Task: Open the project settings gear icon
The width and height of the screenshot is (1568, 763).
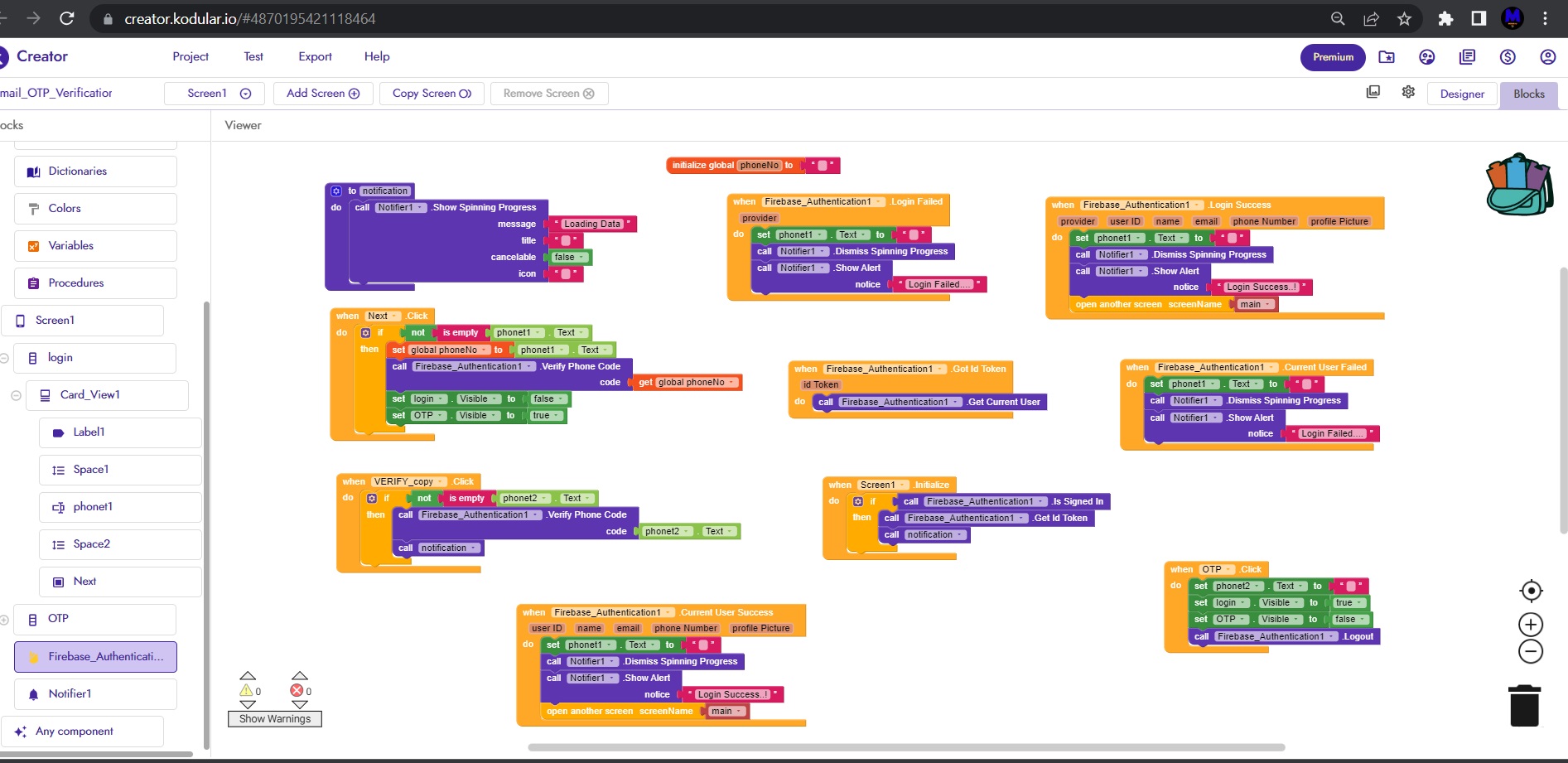Action: [1408, 92]
